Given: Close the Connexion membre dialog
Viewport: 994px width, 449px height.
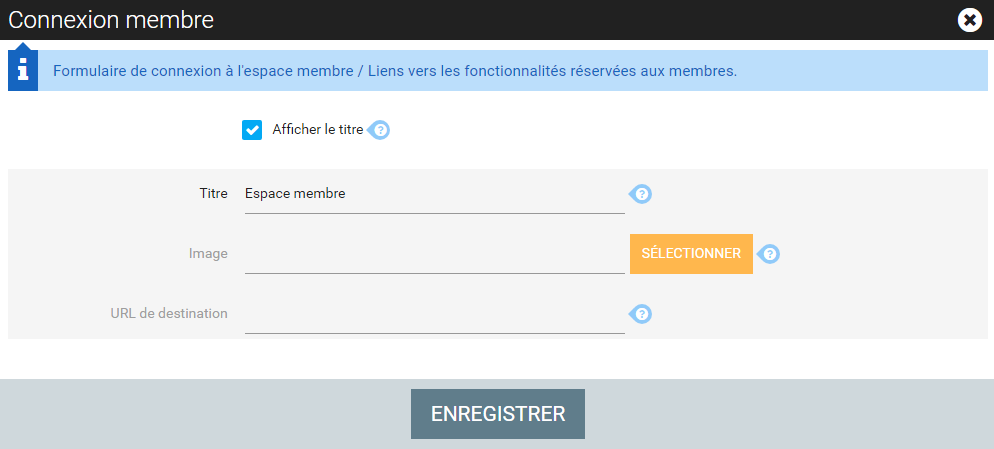Looking at the screenshot, I should tap(969, 20).
